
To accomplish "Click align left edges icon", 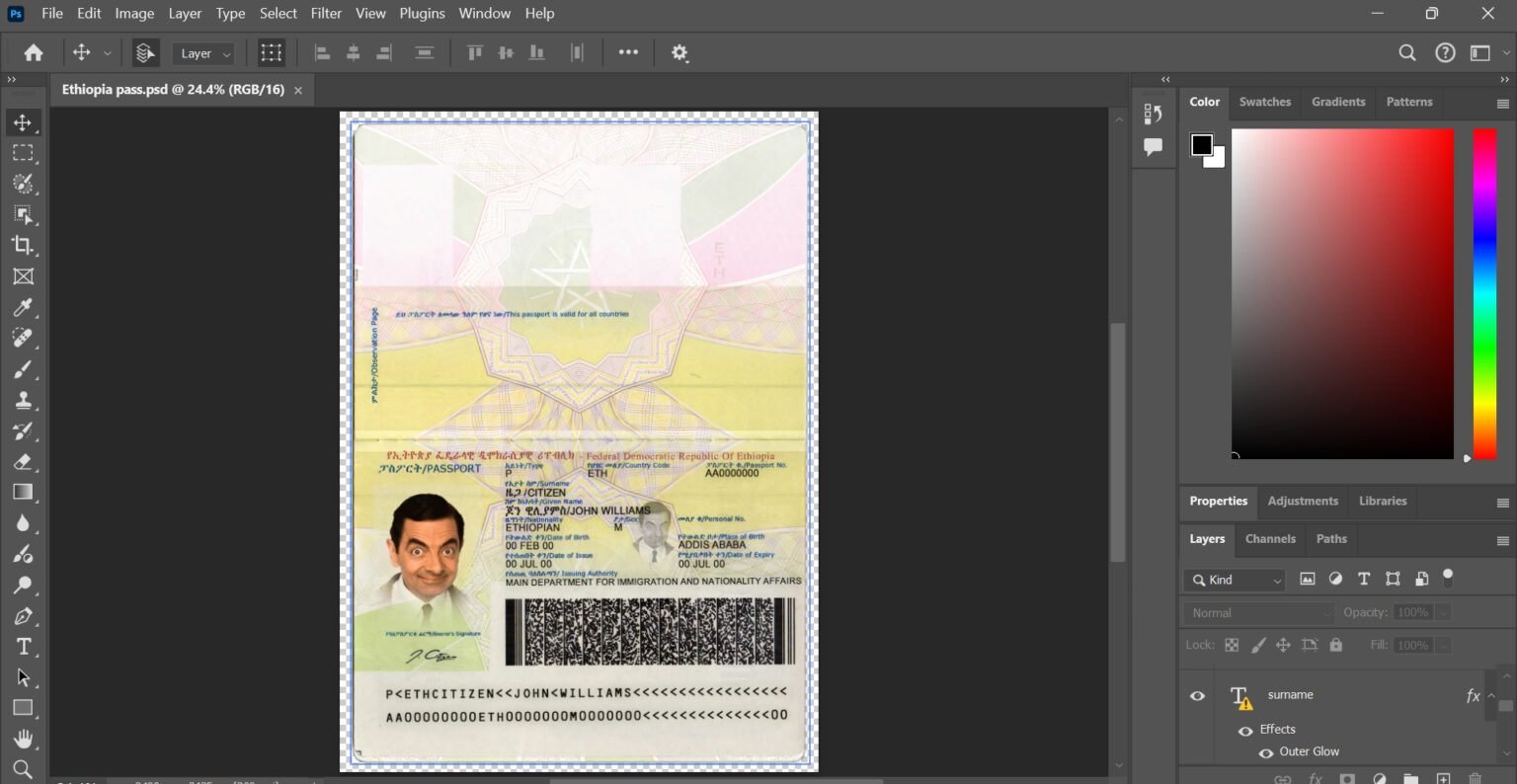I will (322, 53).
